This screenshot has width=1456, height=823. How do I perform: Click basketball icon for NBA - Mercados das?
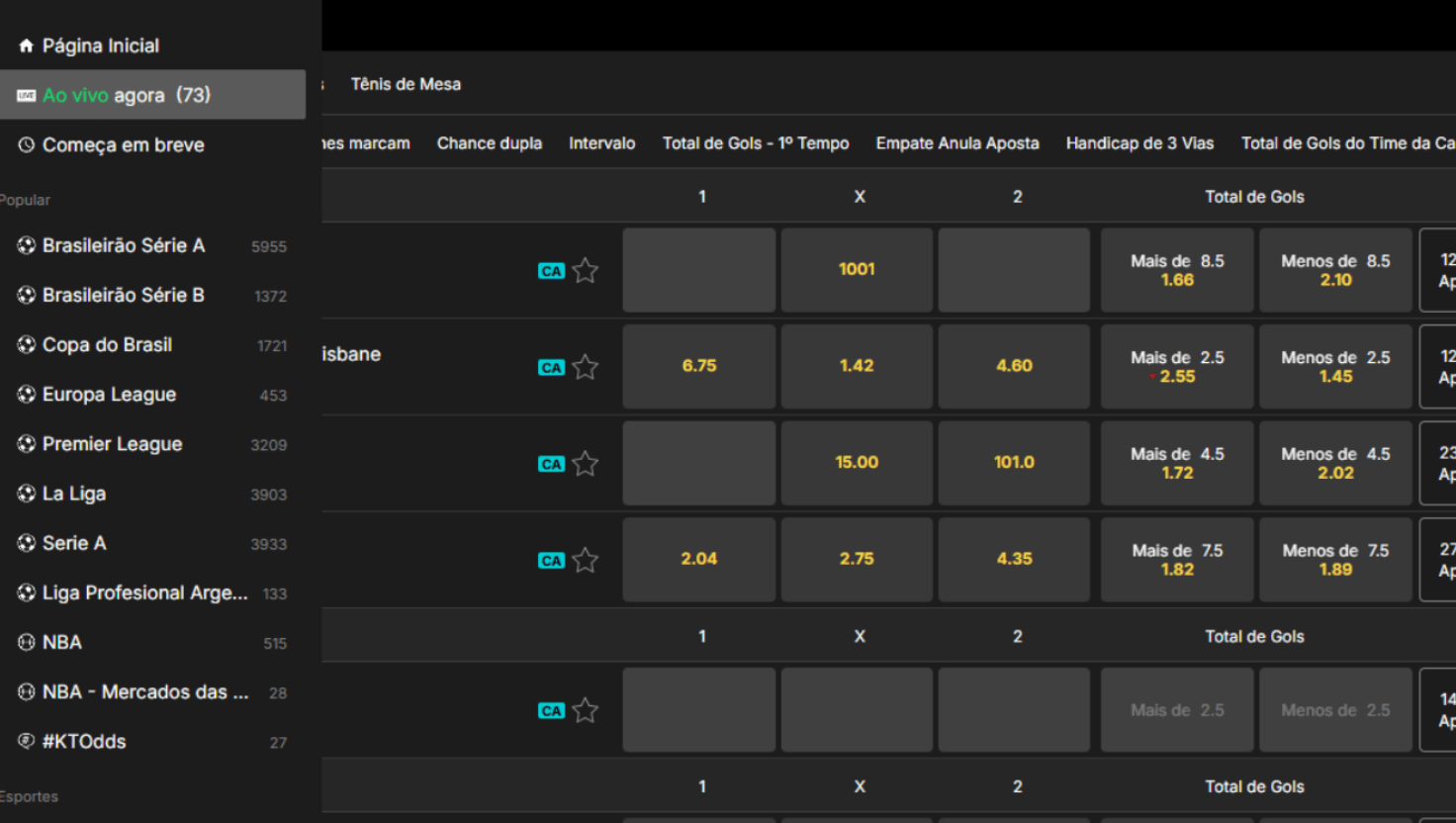click(x=27, y=691)
